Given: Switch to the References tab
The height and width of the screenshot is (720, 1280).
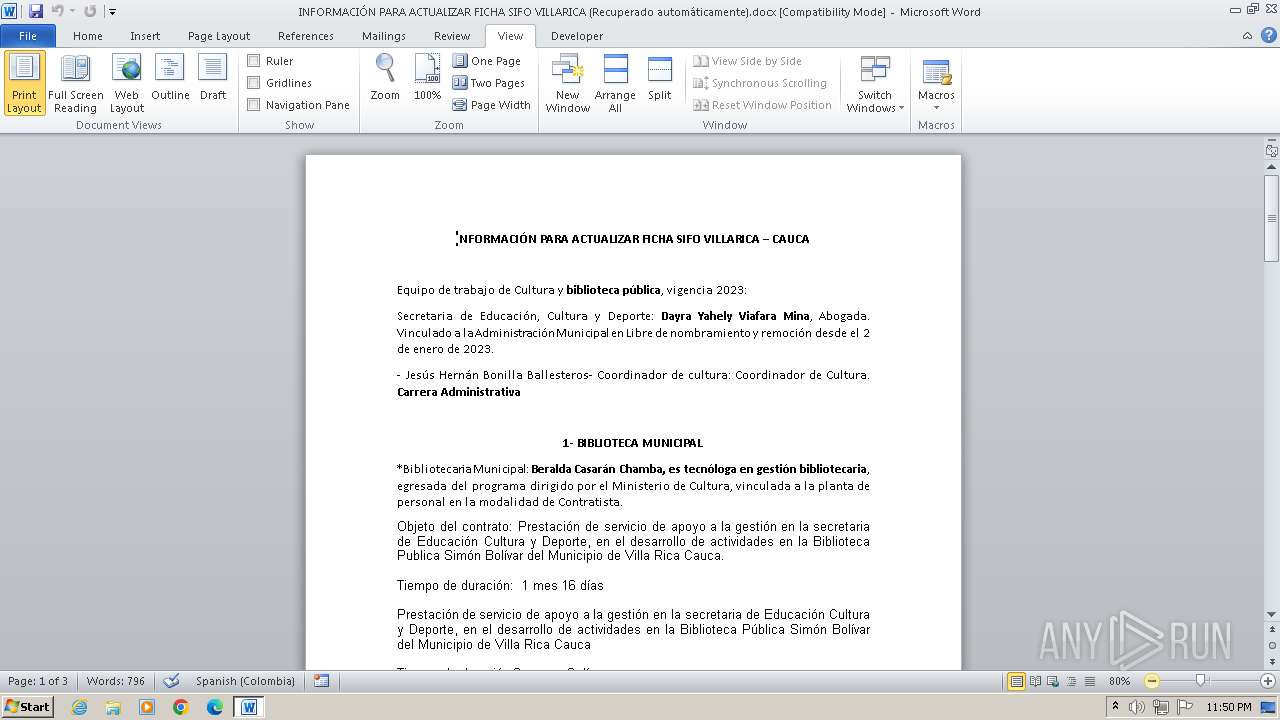Looking at the screenshot, I should coord(306,36).
